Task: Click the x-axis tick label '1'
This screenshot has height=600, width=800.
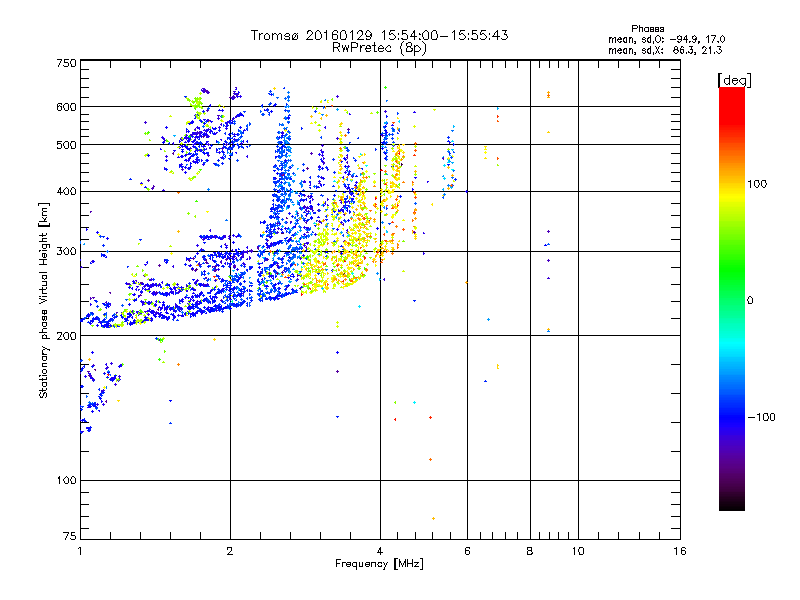Action: 80,551
